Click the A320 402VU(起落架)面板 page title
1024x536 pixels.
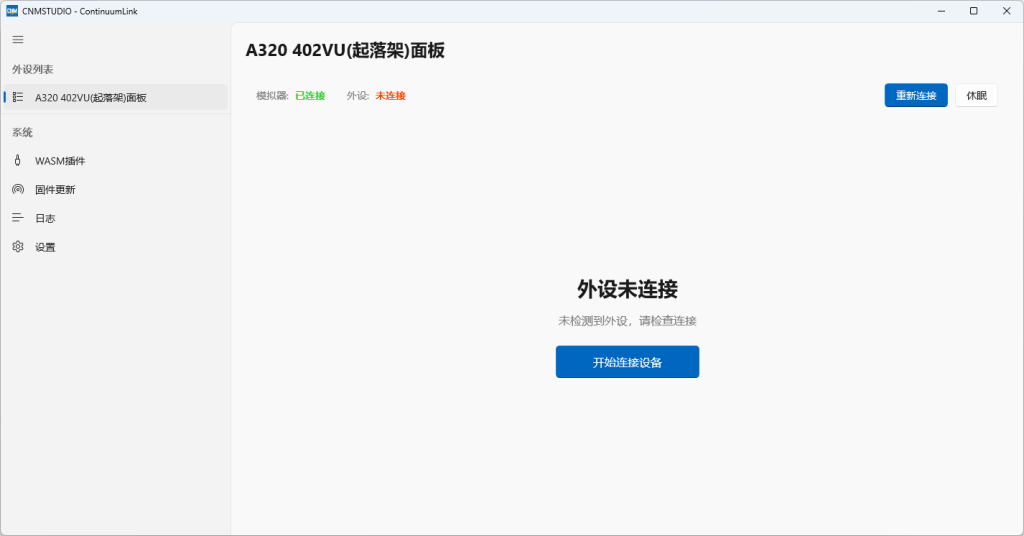[345, 50]
